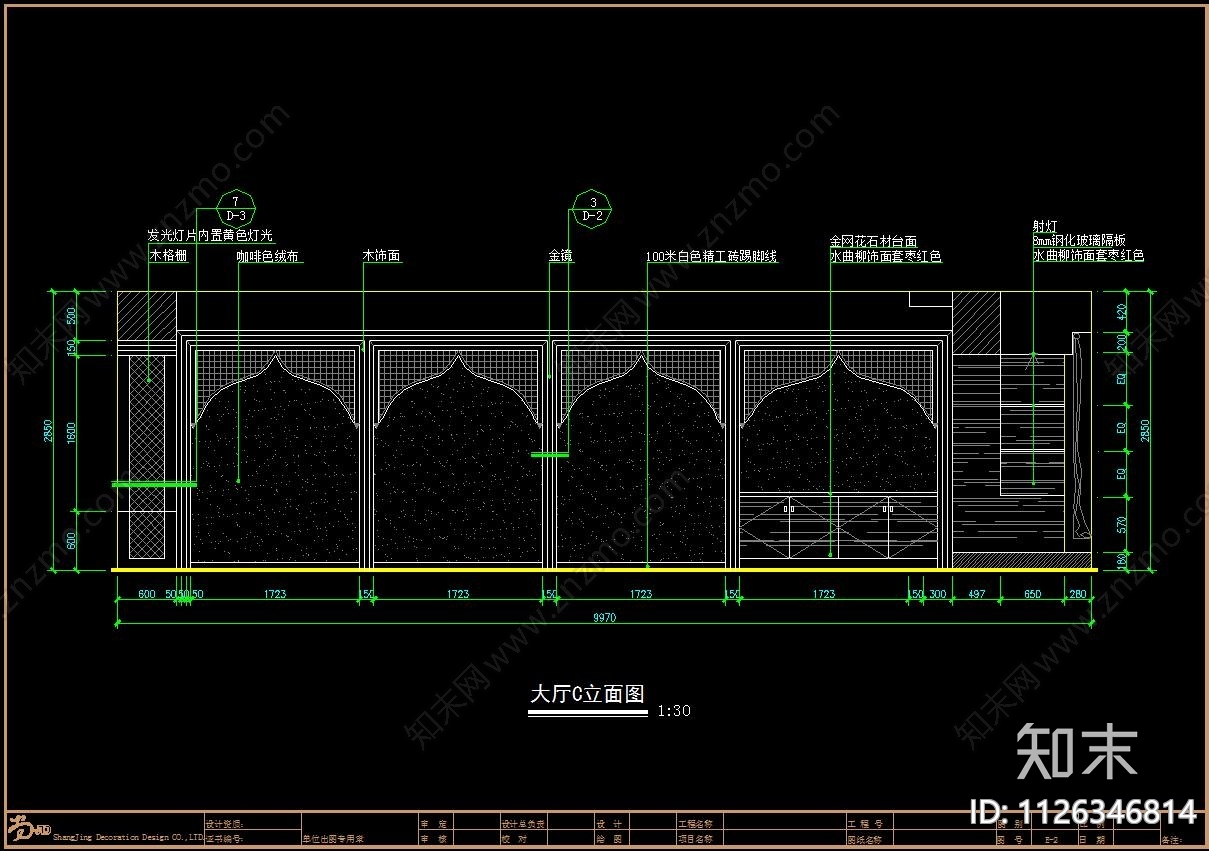Click the '设计总负责' title block field

point(523,824)
